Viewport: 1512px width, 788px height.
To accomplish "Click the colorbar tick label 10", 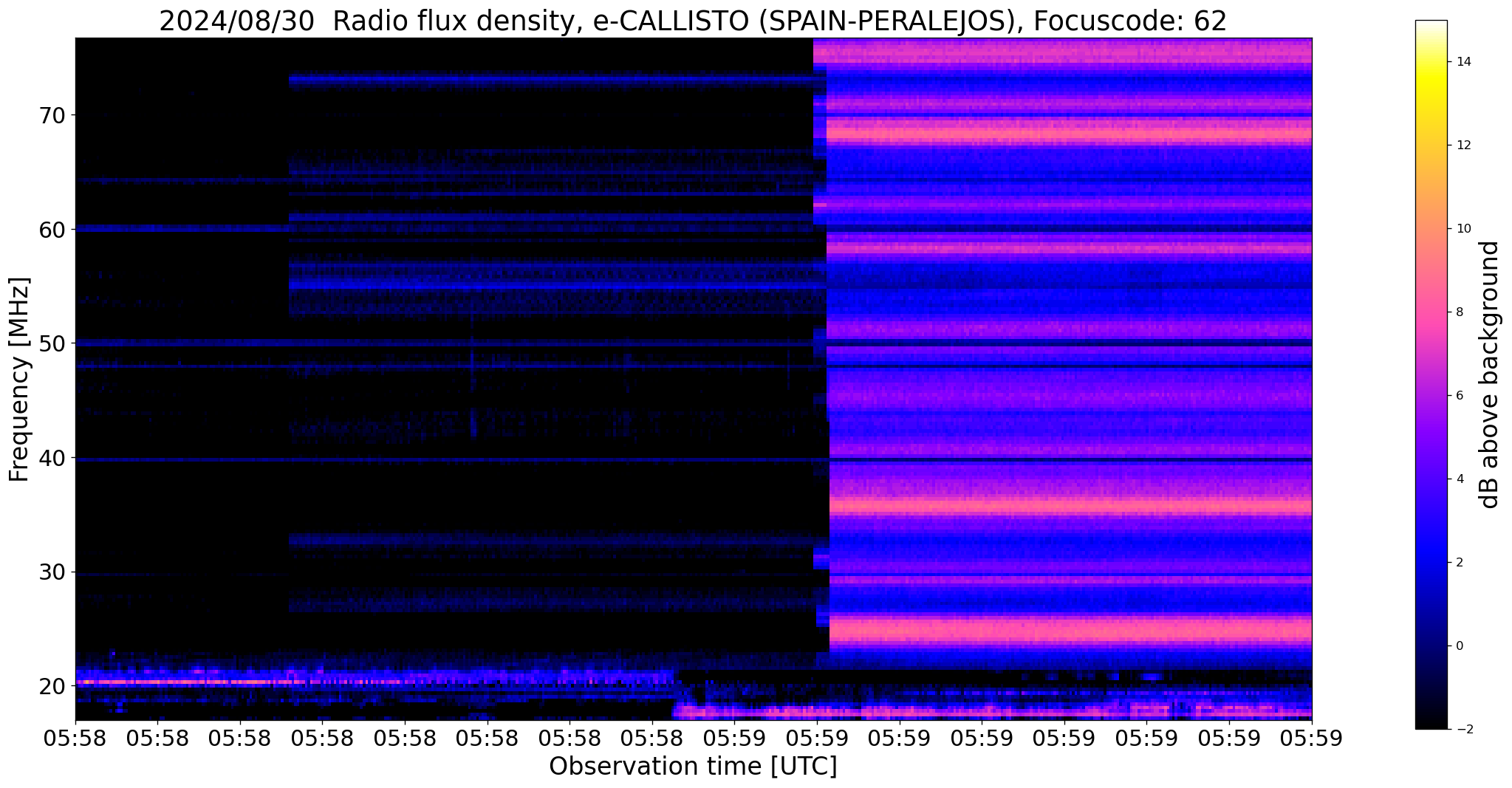I will (1463, 229).
